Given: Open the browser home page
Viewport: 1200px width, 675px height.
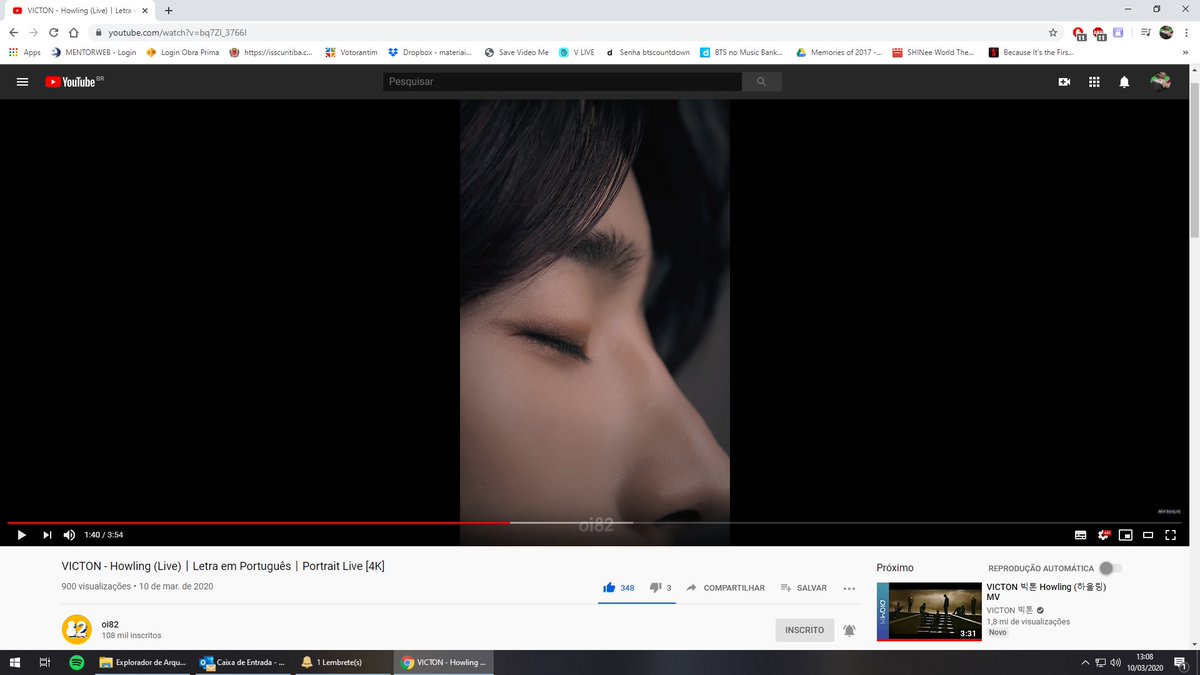Looking at the screenshot, I should [73, 32].
